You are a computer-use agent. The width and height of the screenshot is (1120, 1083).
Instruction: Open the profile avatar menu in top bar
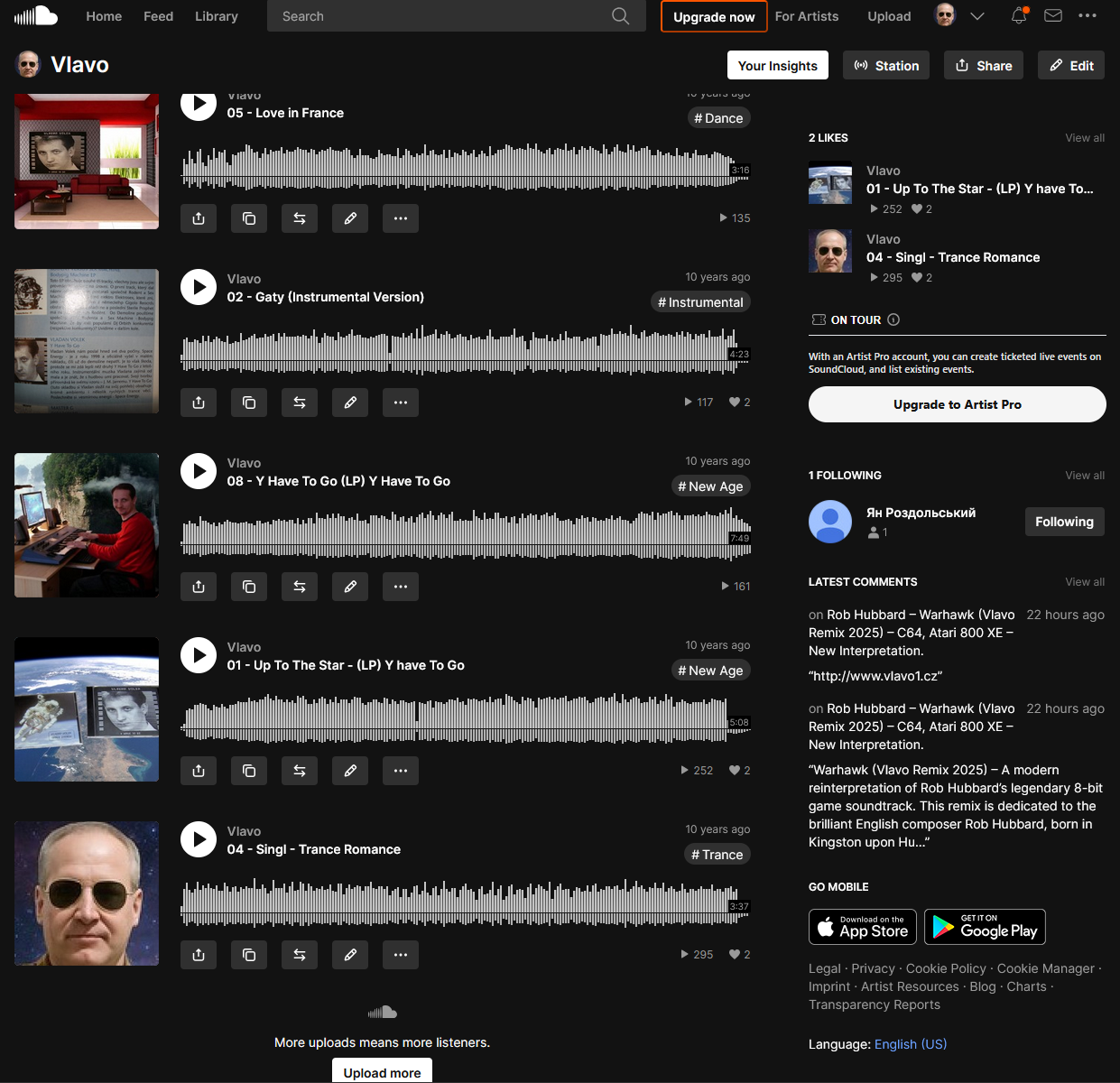click(945, 15)
